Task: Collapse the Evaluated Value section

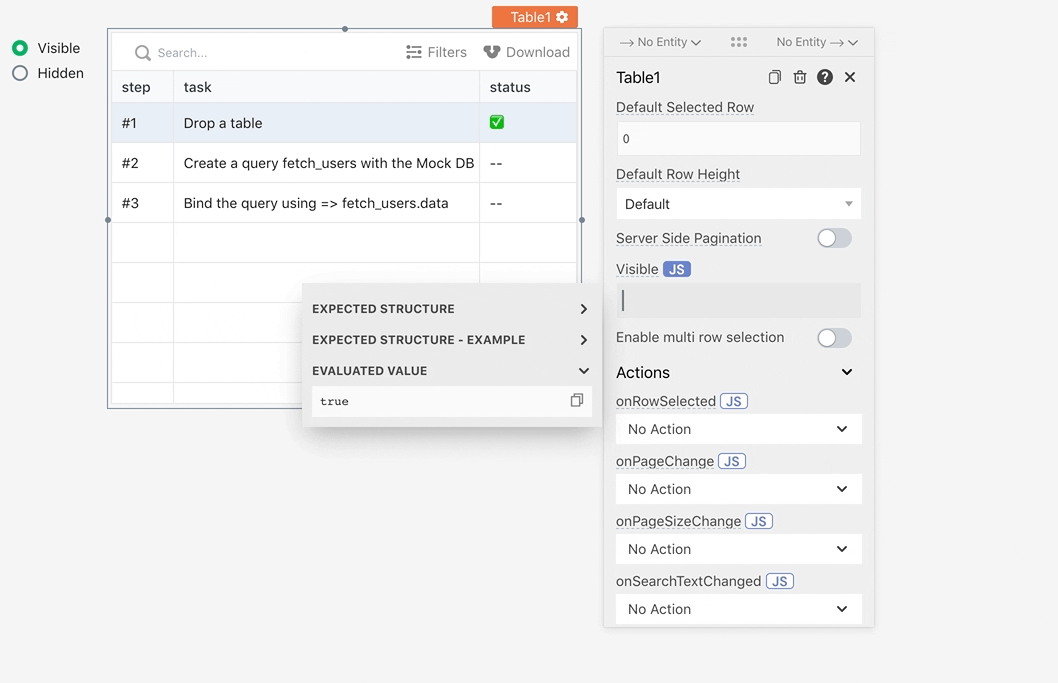Action: [x=450, y=371]
